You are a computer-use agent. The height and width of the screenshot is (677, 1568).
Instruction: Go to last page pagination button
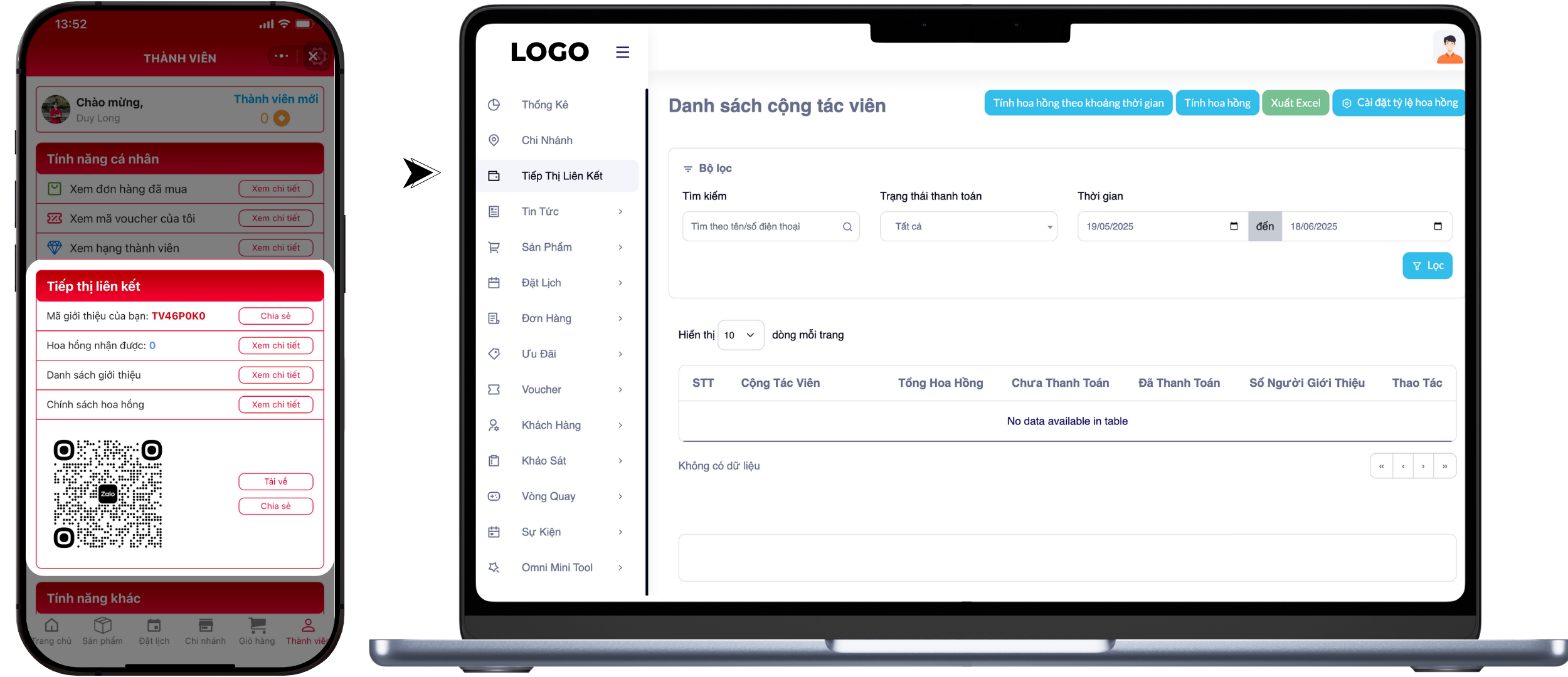point(1445,466)
